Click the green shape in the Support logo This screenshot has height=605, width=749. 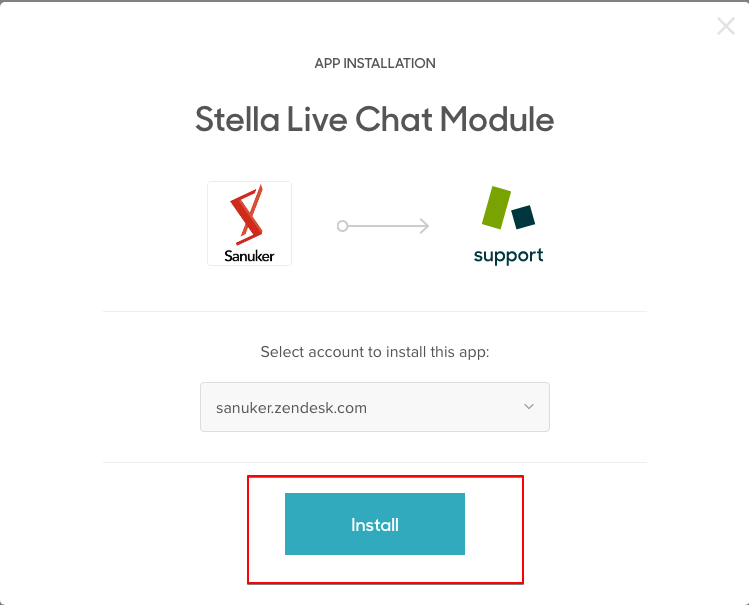coord(496,208)
